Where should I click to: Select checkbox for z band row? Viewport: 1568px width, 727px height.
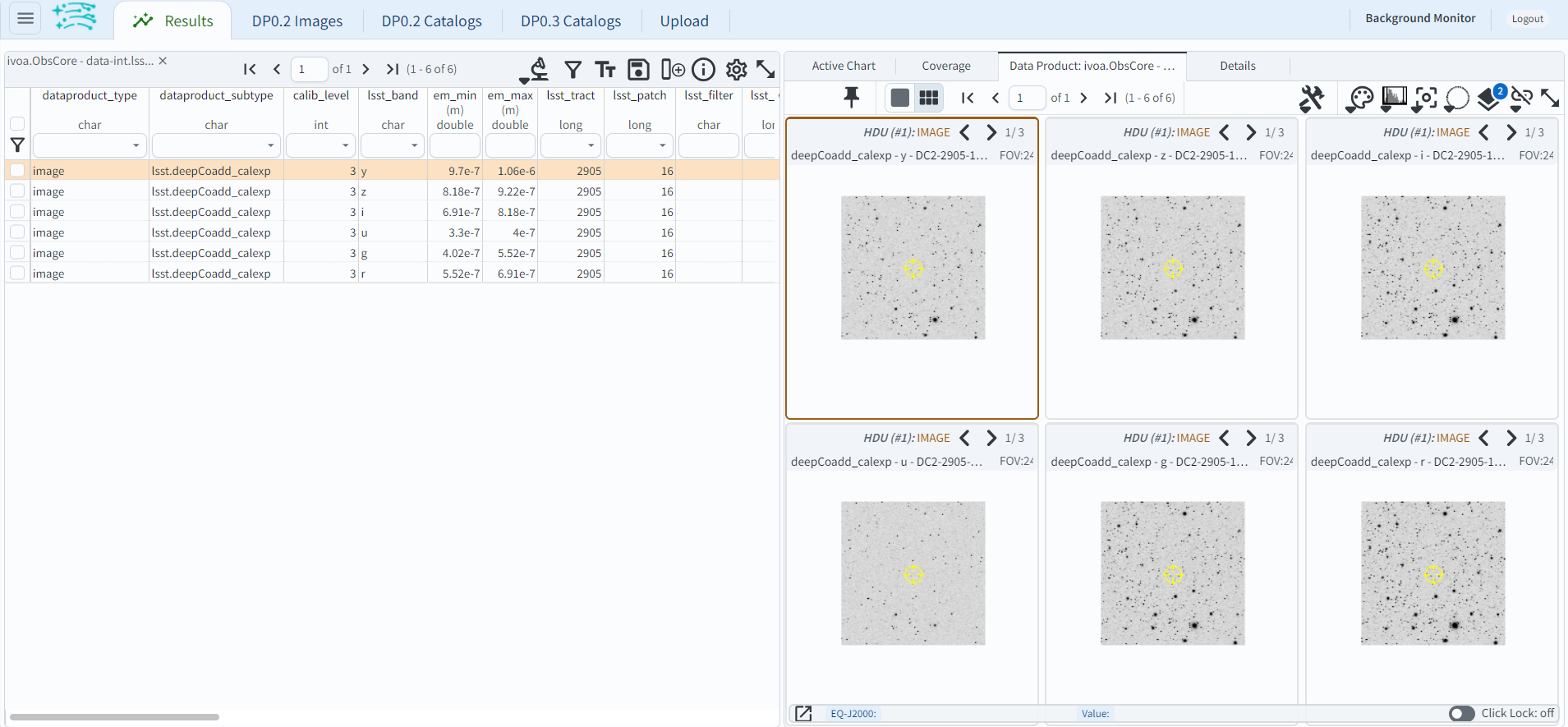[x=17, y=191]
